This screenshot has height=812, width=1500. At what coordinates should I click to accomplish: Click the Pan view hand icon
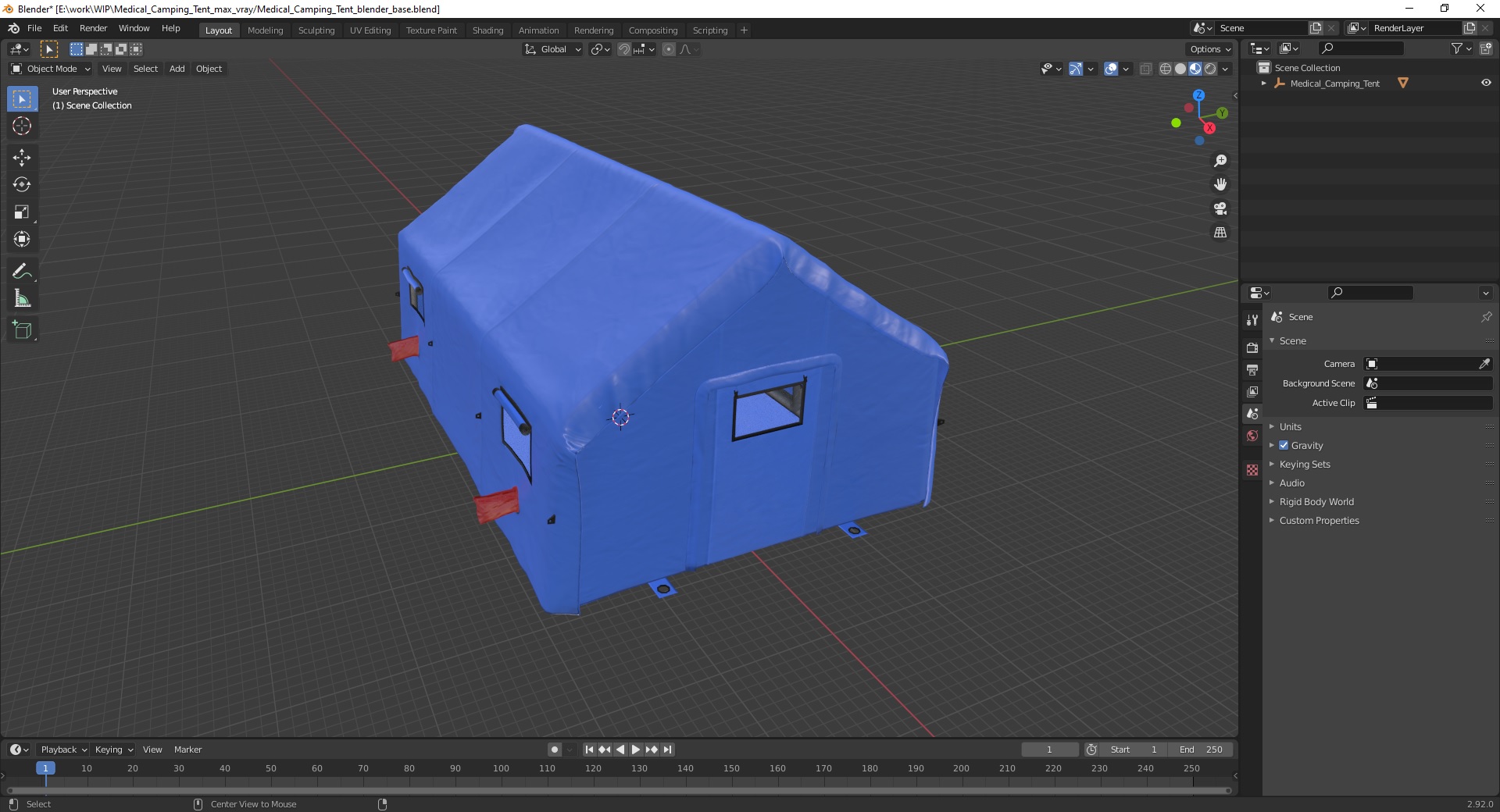[1220, 185]
